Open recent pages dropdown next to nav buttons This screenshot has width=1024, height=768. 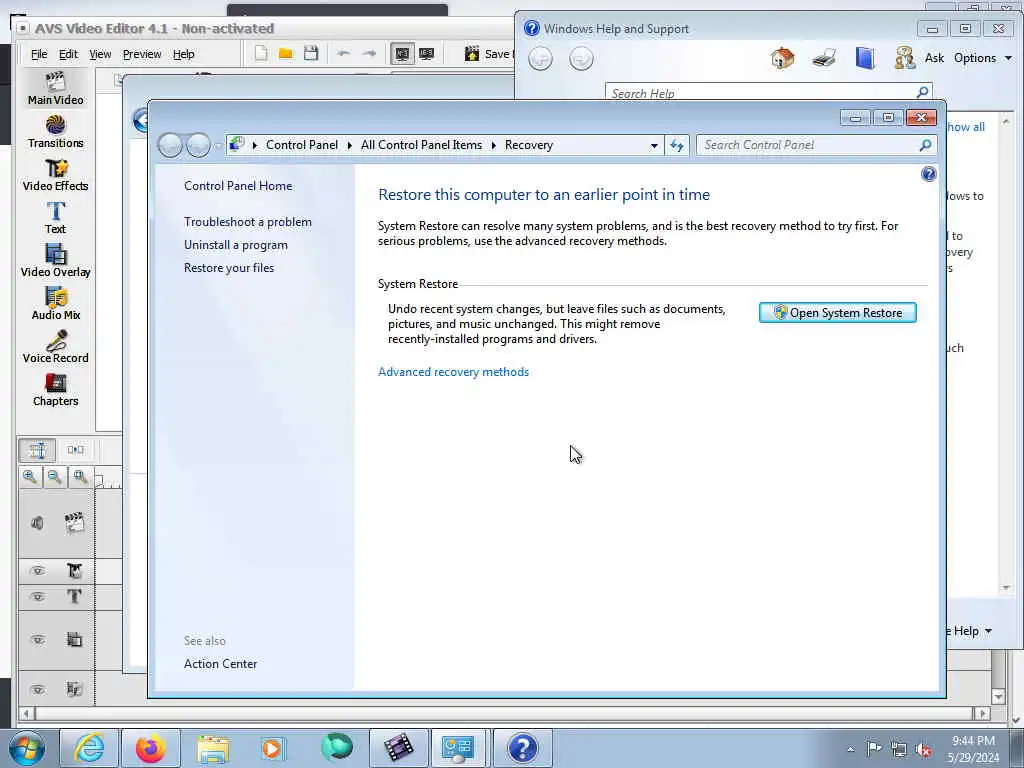218,146
